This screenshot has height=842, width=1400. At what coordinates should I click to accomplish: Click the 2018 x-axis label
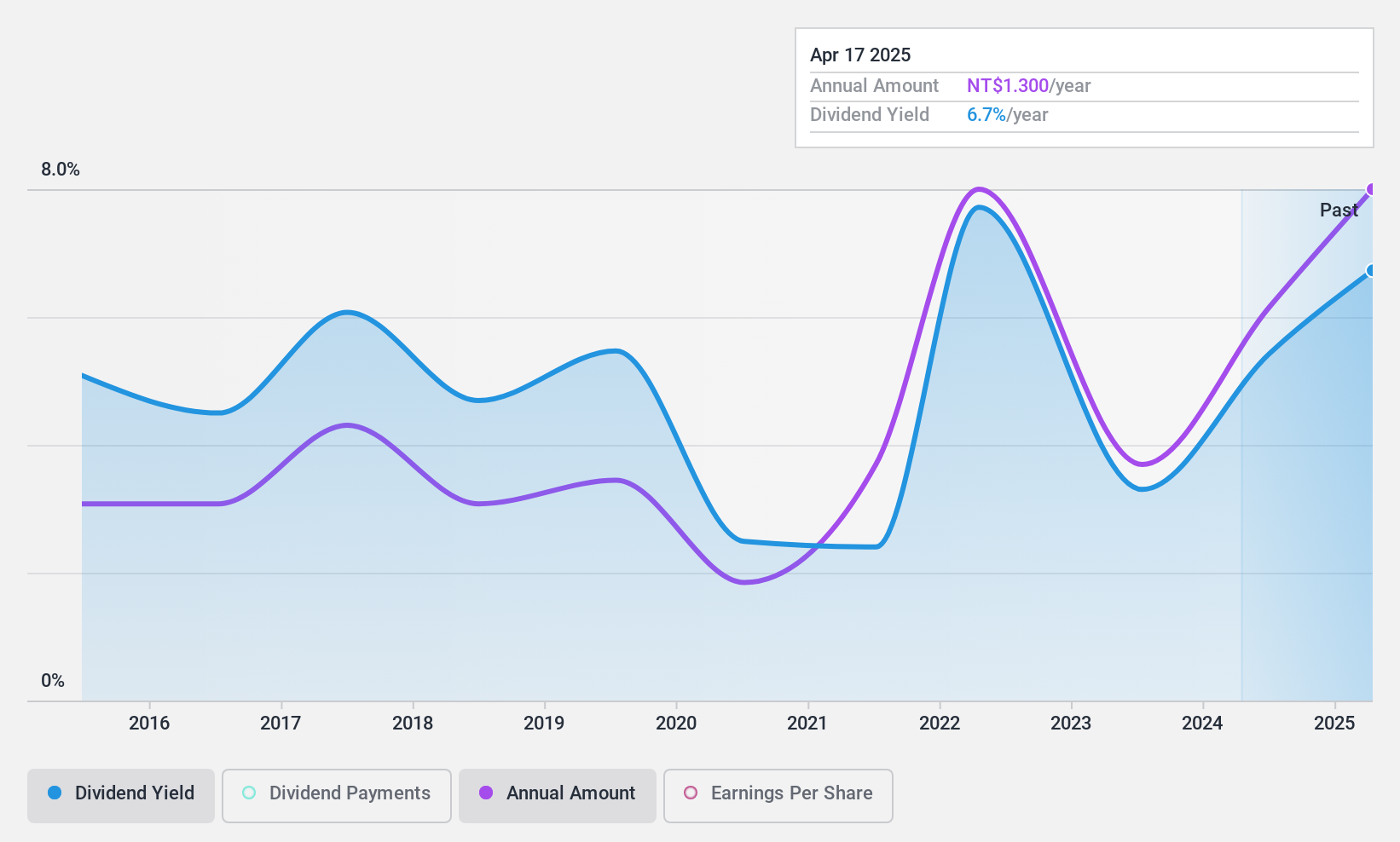[413, 724]
